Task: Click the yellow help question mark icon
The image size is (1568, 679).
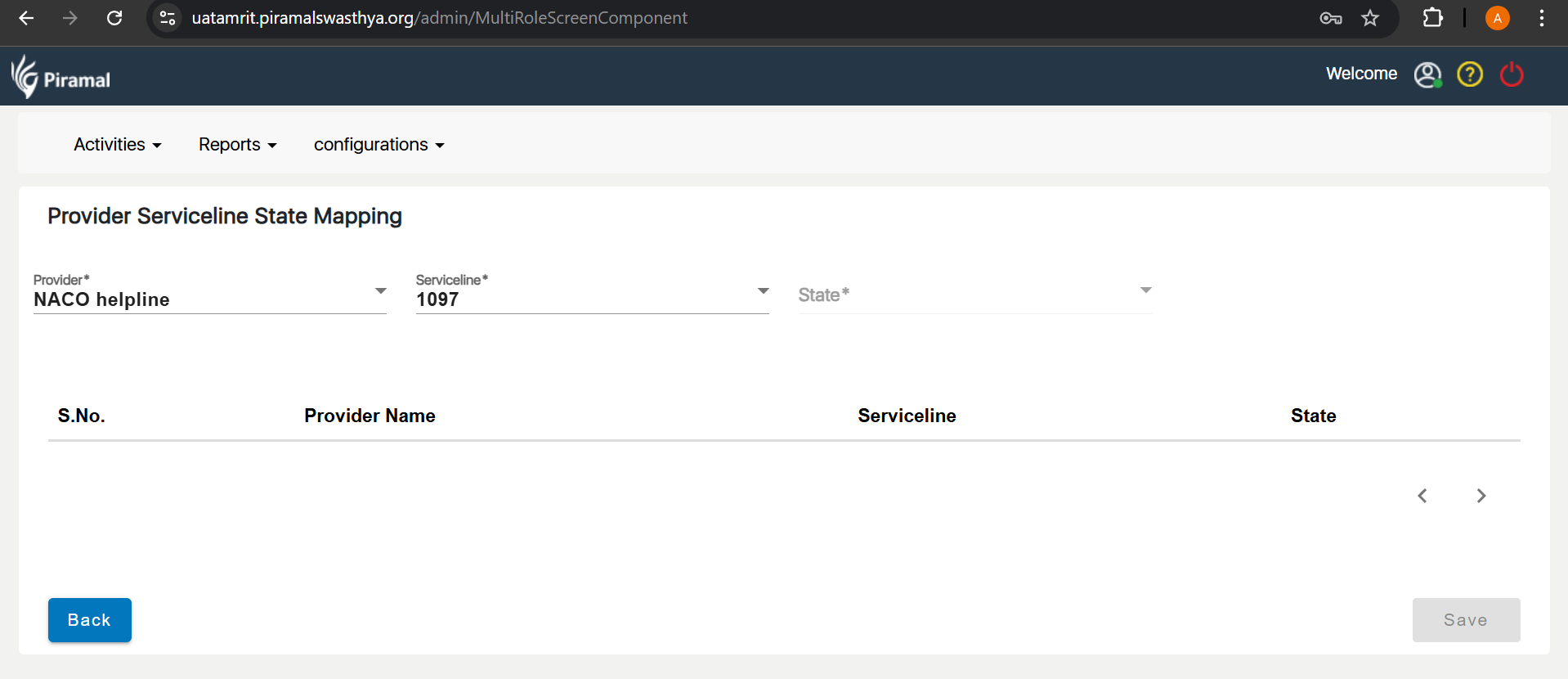Action: coord(1469,74)
